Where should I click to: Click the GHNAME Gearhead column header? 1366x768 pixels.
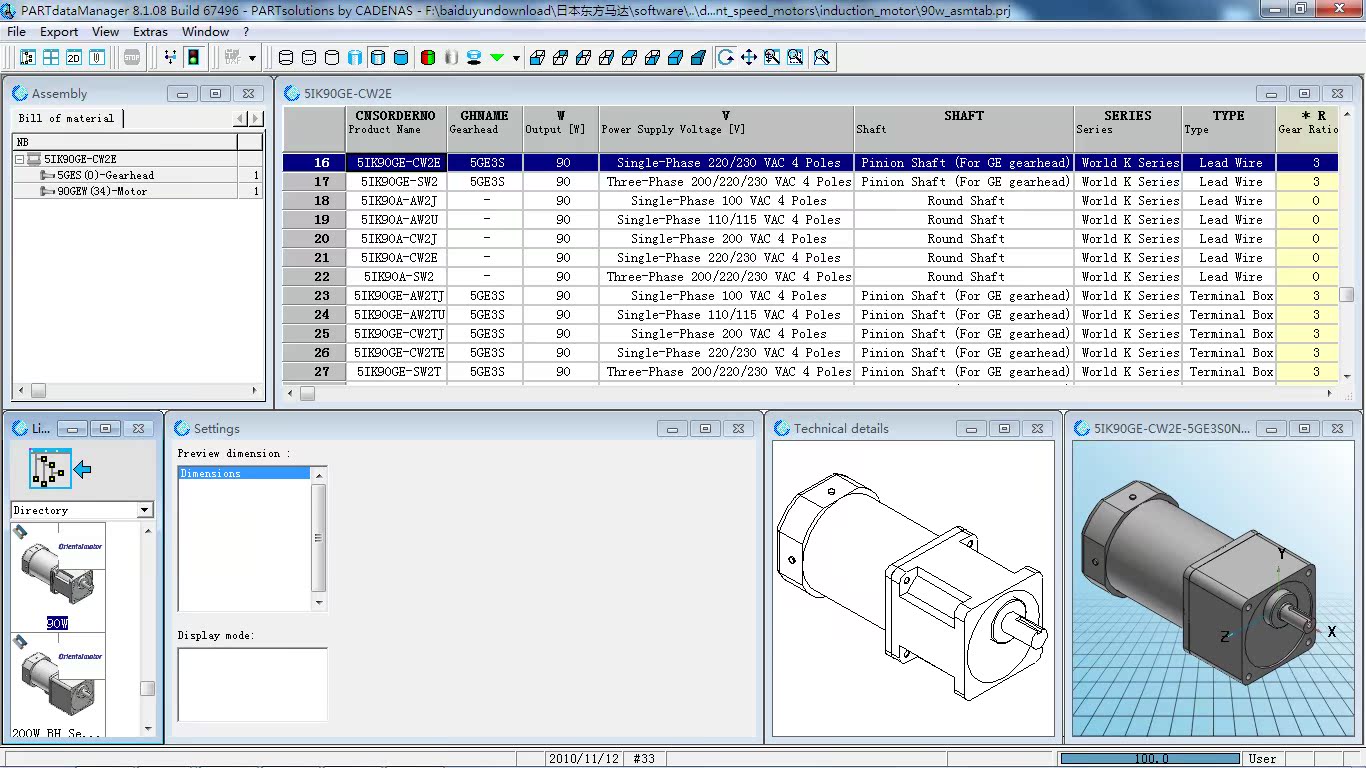[x=485, y=129]
